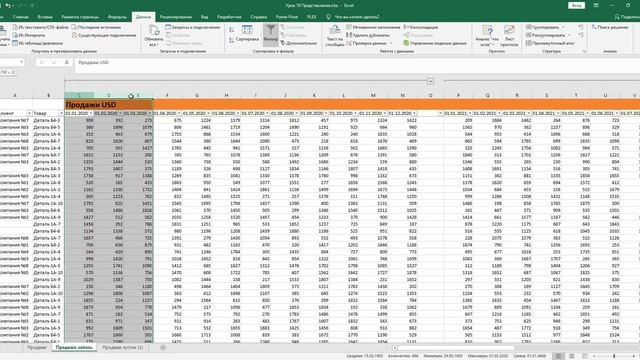Open Structure group dialog launcher
Screen dimensions: 640x360
(x=584, y=51)
